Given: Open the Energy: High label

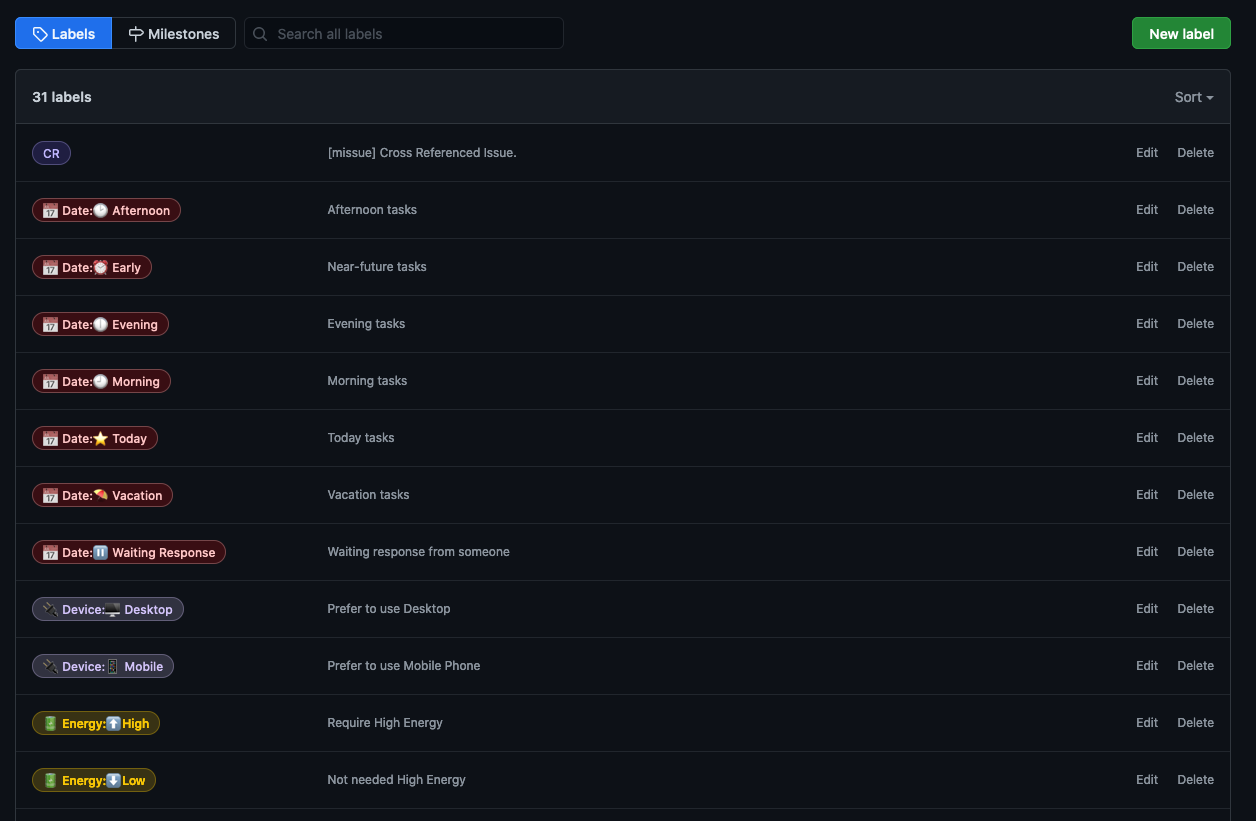Looking at the screenshot, I should point(96,723).
